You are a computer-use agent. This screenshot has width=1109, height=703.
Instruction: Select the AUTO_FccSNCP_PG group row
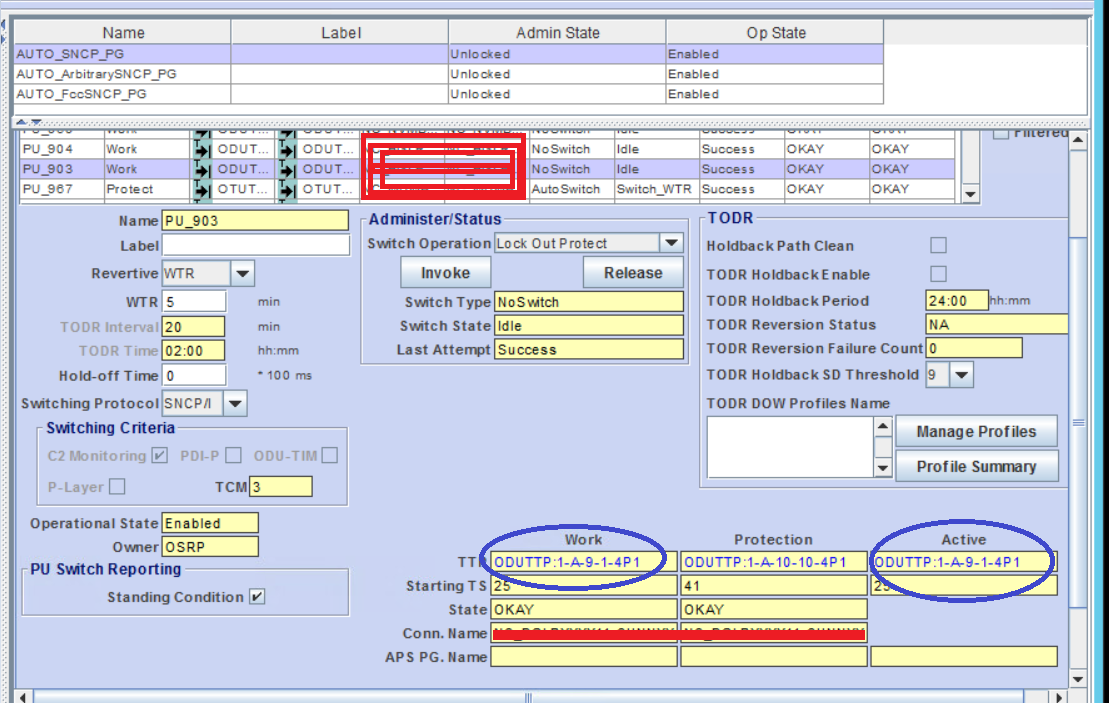(448, 94)
